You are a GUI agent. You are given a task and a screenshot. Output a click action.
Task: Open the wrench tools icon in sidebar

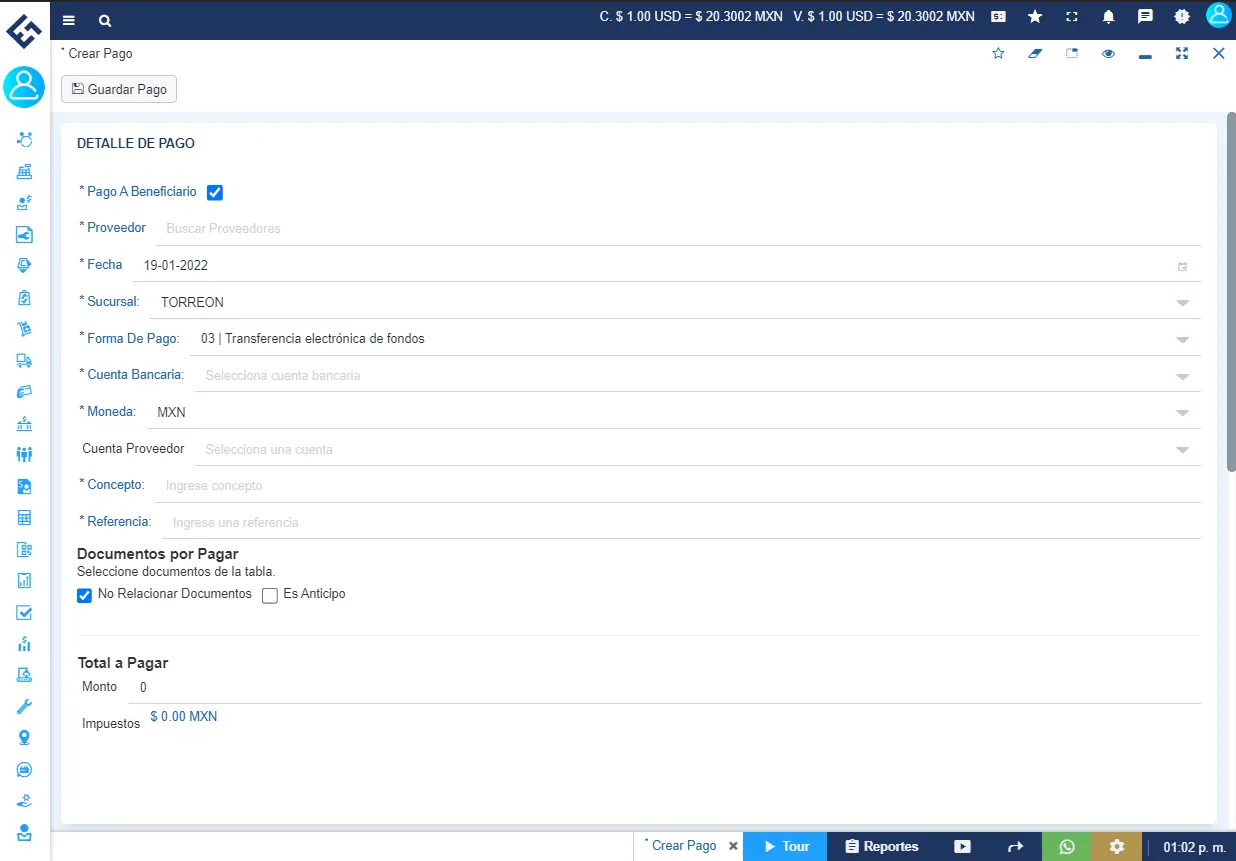pos(25,707)
